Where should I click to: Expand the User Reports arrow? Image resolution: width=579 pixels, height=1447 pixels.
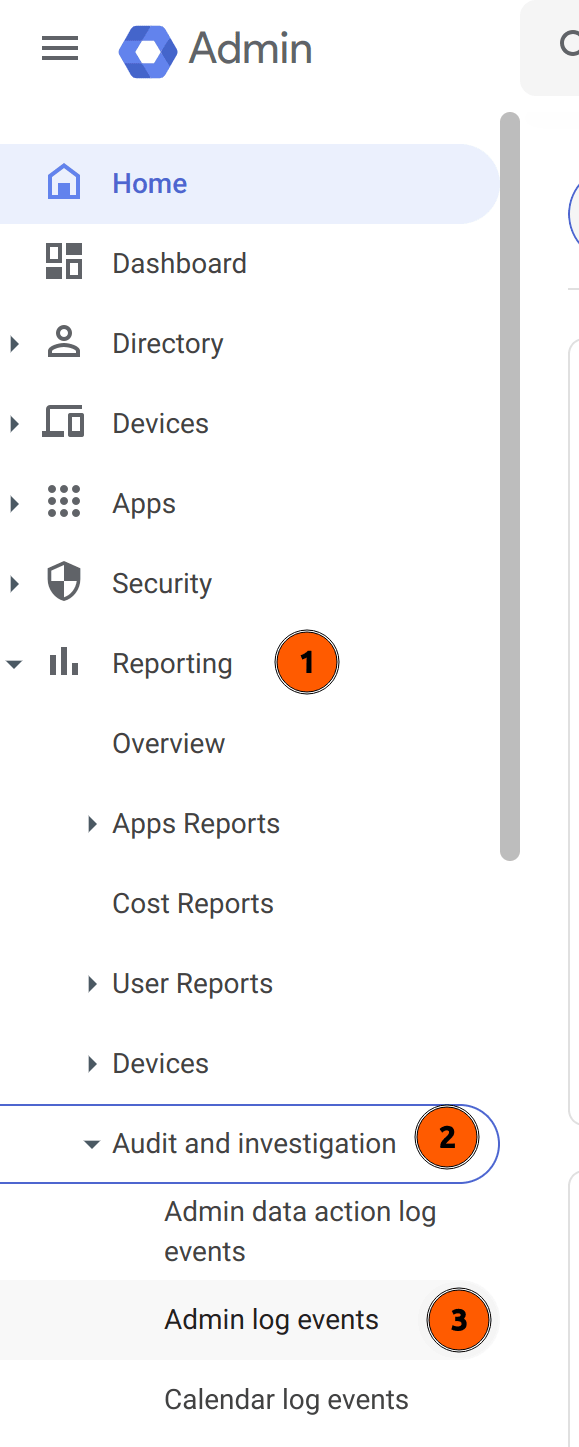coord(92,983)
